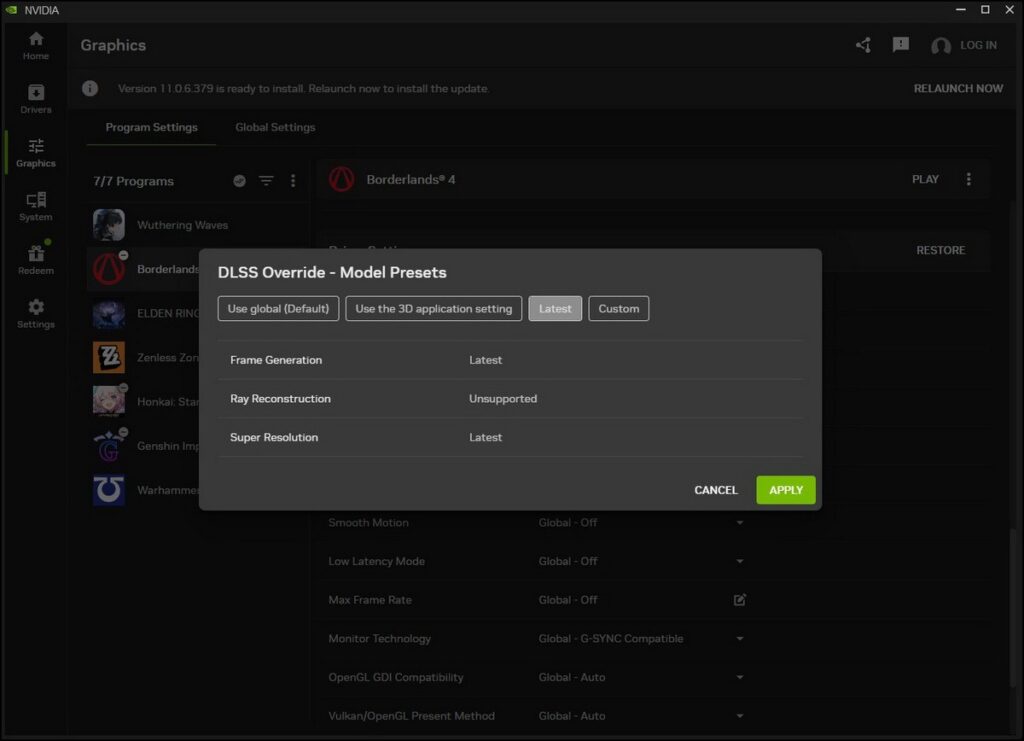Open Borderlands 4 three-dot options menu
The image size is (1024, 741).
(x=968, y=180)
